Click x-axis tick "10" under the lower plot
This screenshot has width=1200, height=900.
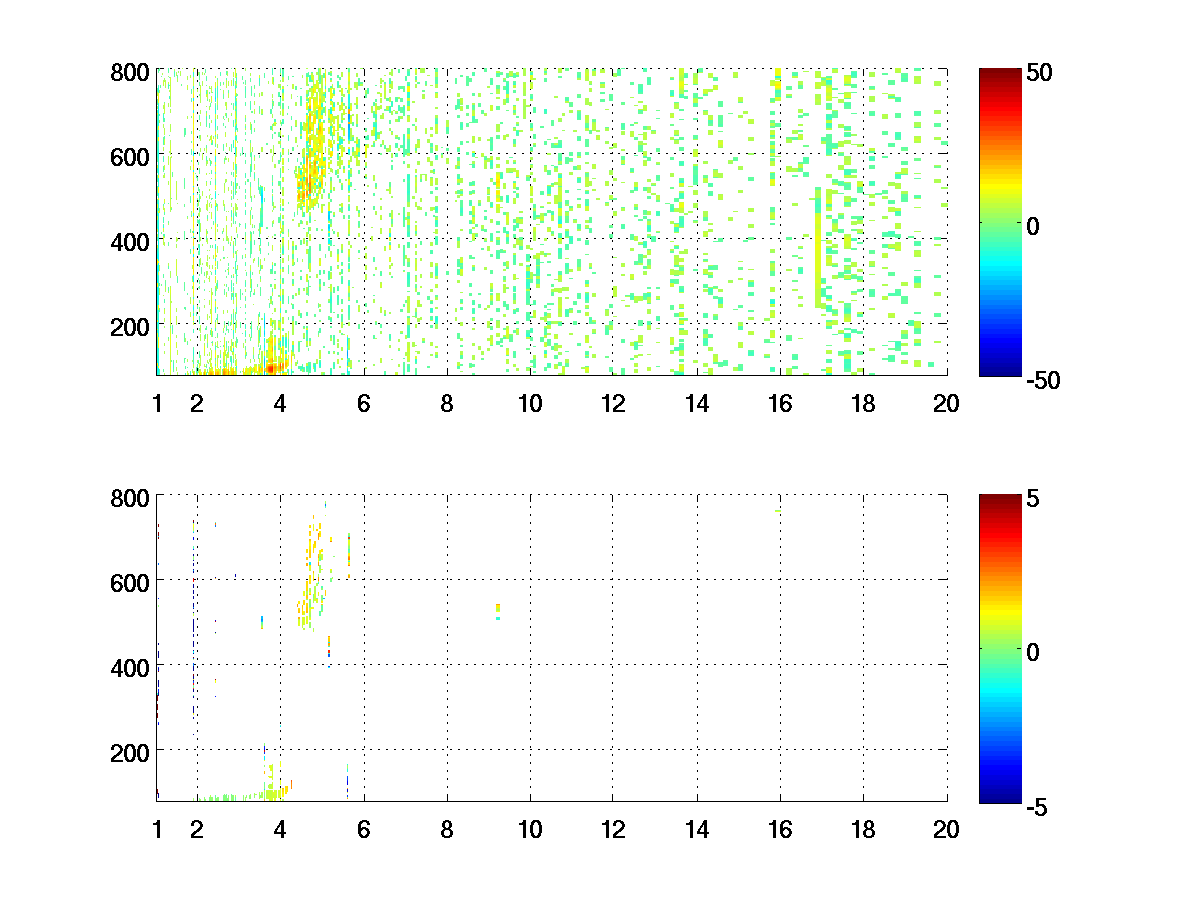point(529,829)
